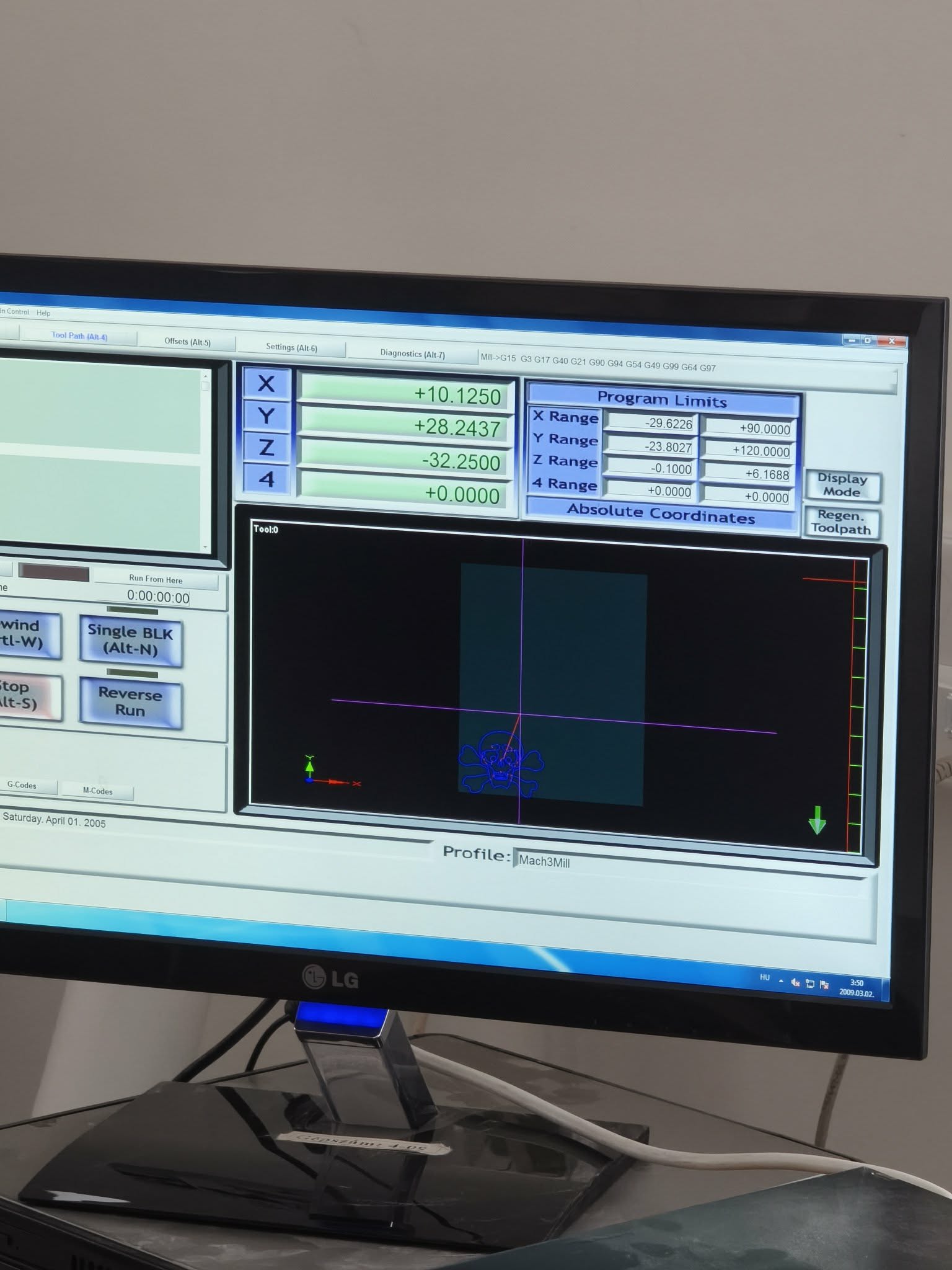Click the network icon in system tray

tap(809, 984)
